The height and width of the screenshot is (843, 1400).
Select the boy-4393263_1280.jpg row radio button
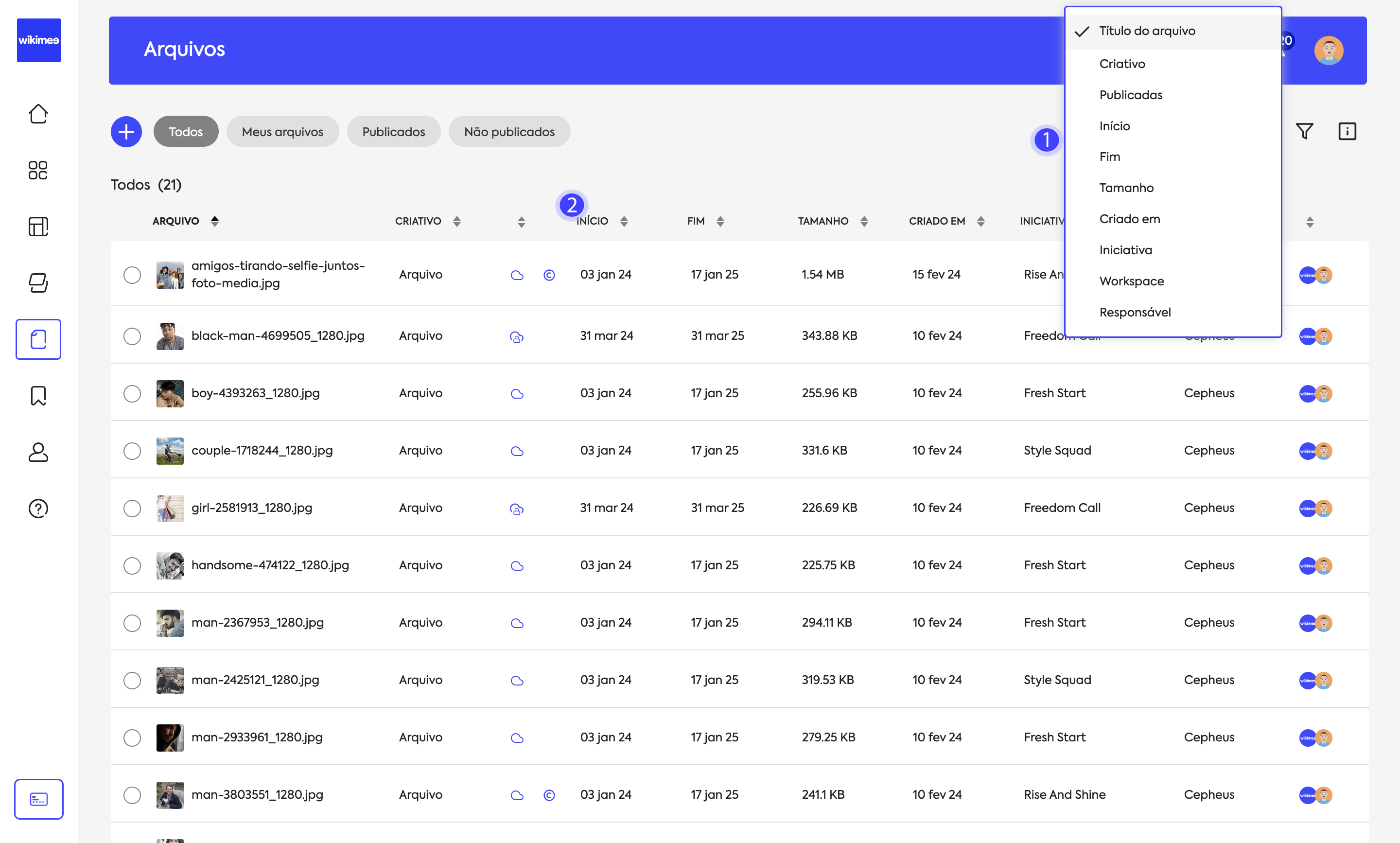(x=132, y=394)
